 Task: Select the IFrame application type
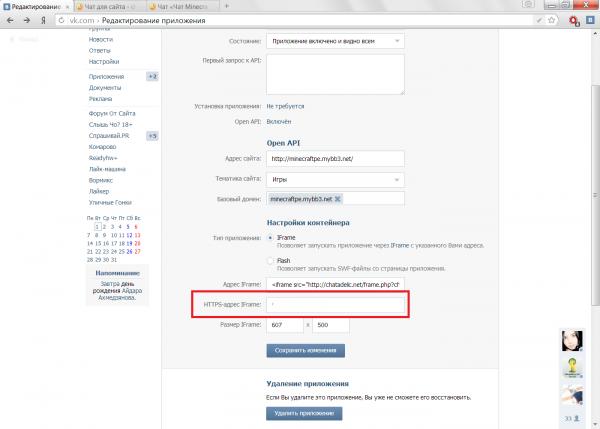(270, 237)
